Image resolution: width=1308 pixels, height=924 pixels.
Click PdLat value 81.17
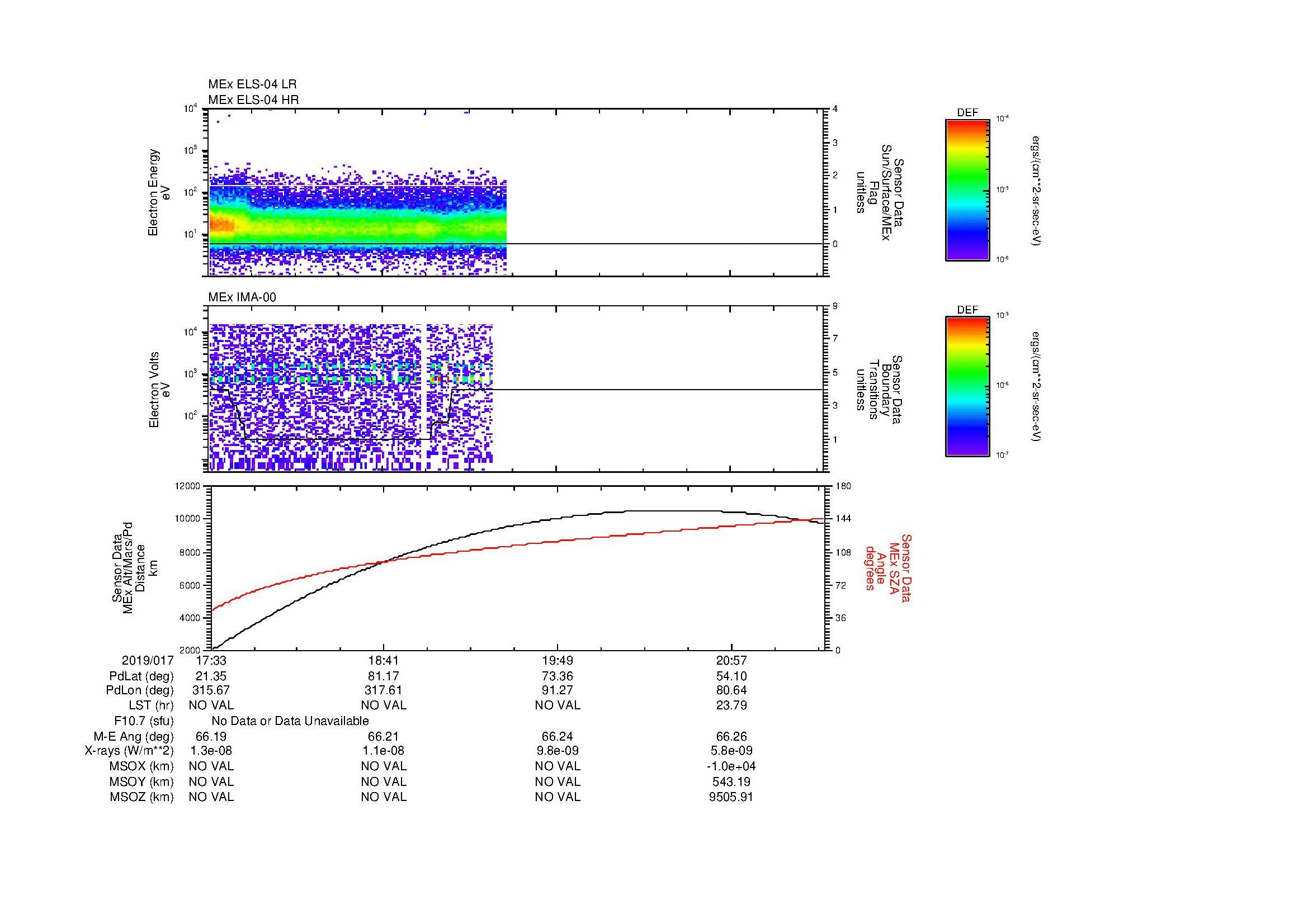[x=384, y=676]
